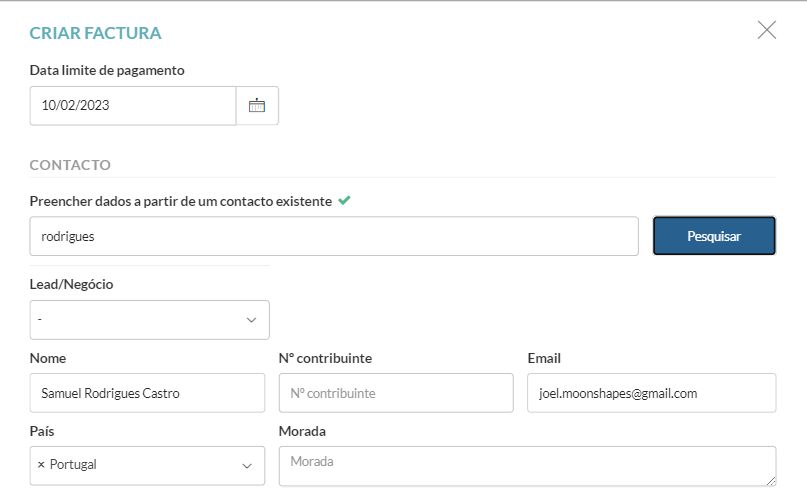The height and width of the screenshot is (493, 807).
Task: Click the CONTACTO section heading
Action: 70,165
